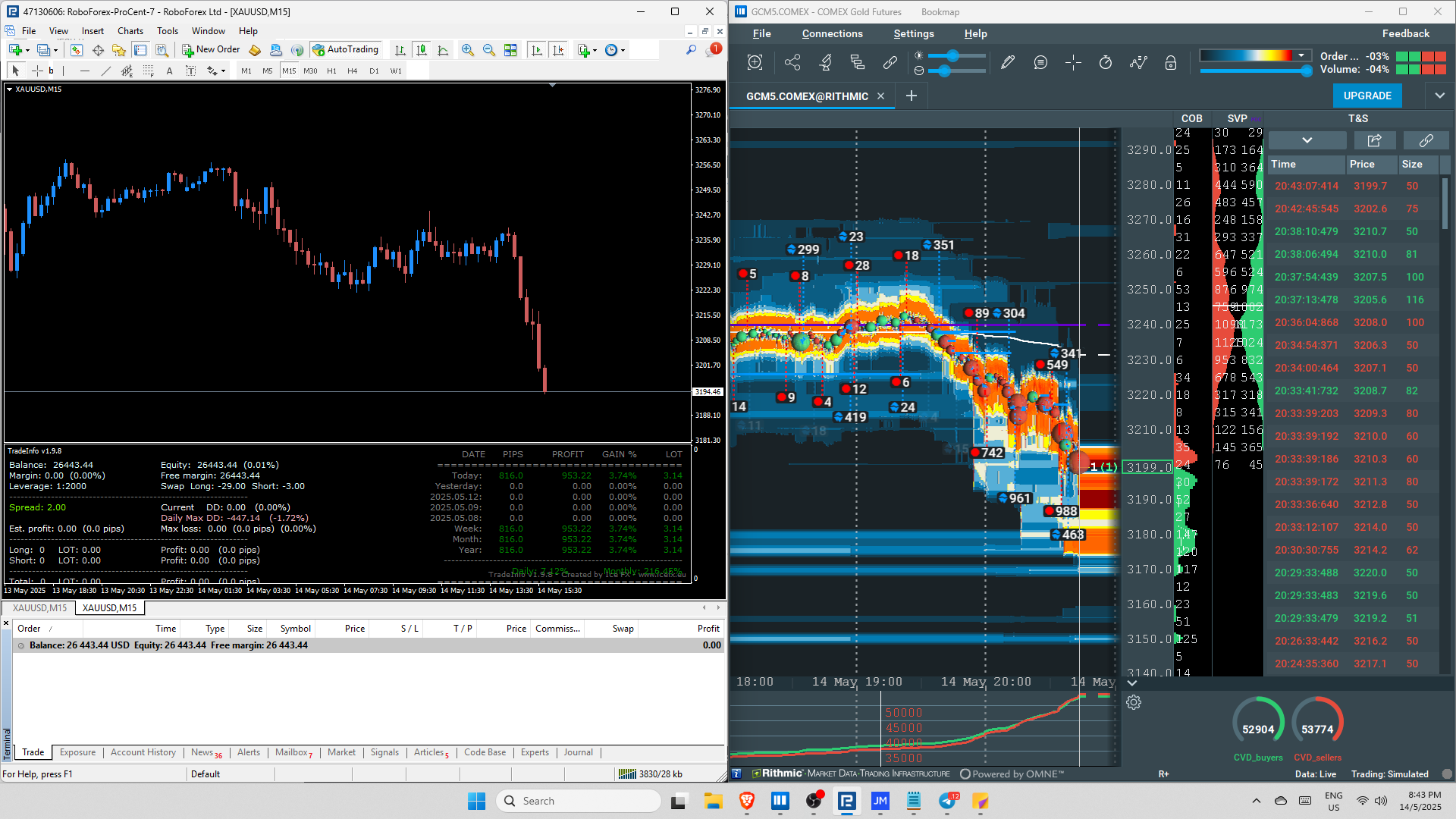The image size is (1456, 819).
Task: Expand the new chart dropdown arrow
Action: [27, 51]
